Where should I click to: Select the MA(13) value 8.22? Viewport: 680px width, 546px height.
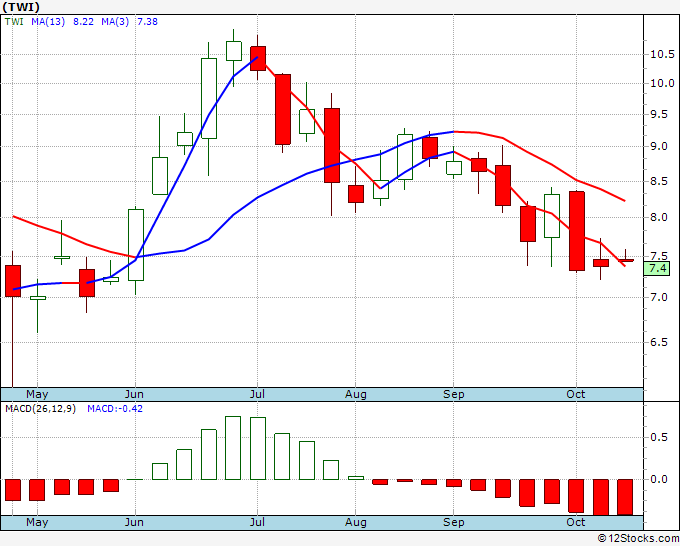83,22
